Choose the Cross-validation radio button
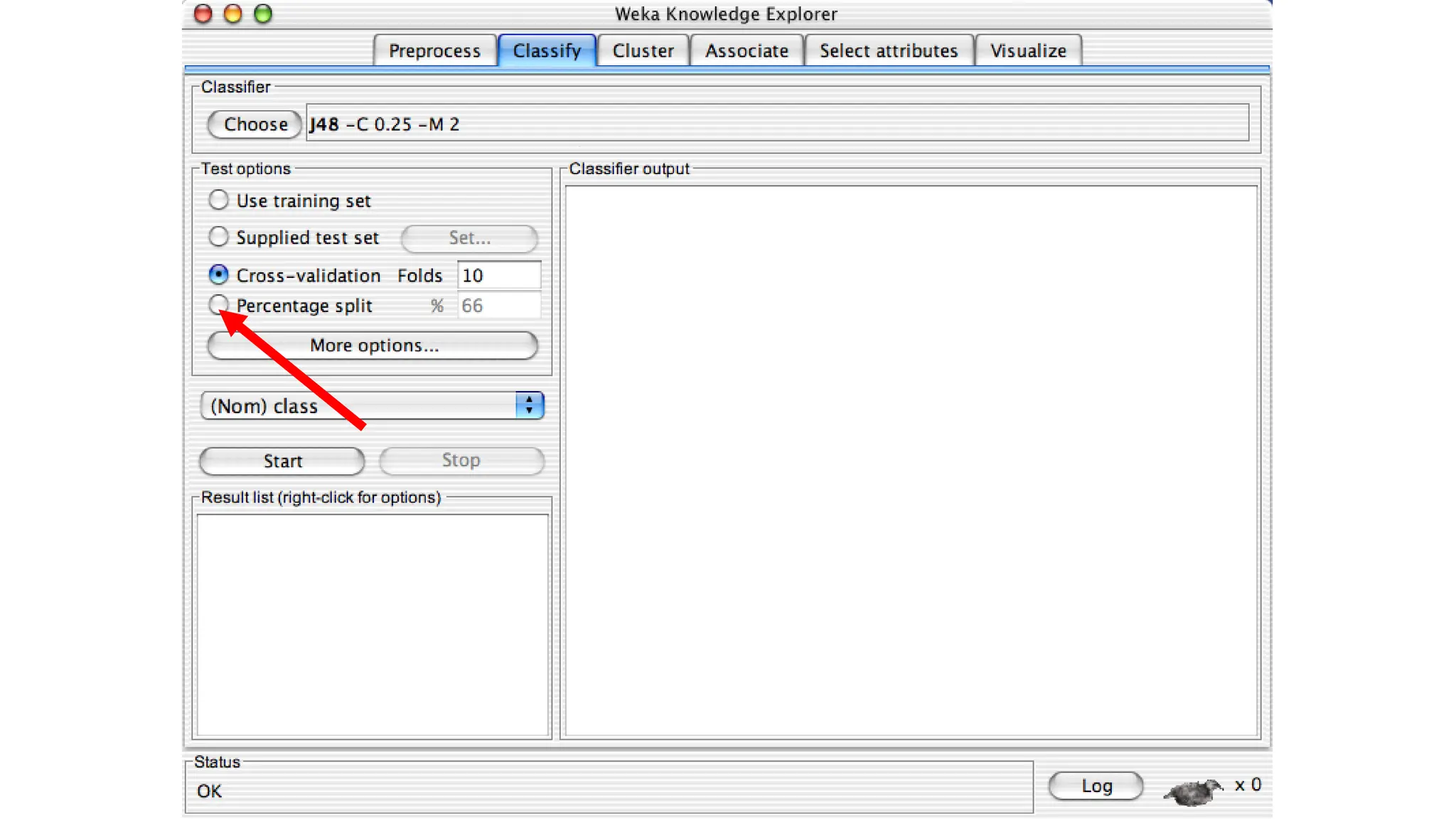1456x819 pixels. coord(218,274)
